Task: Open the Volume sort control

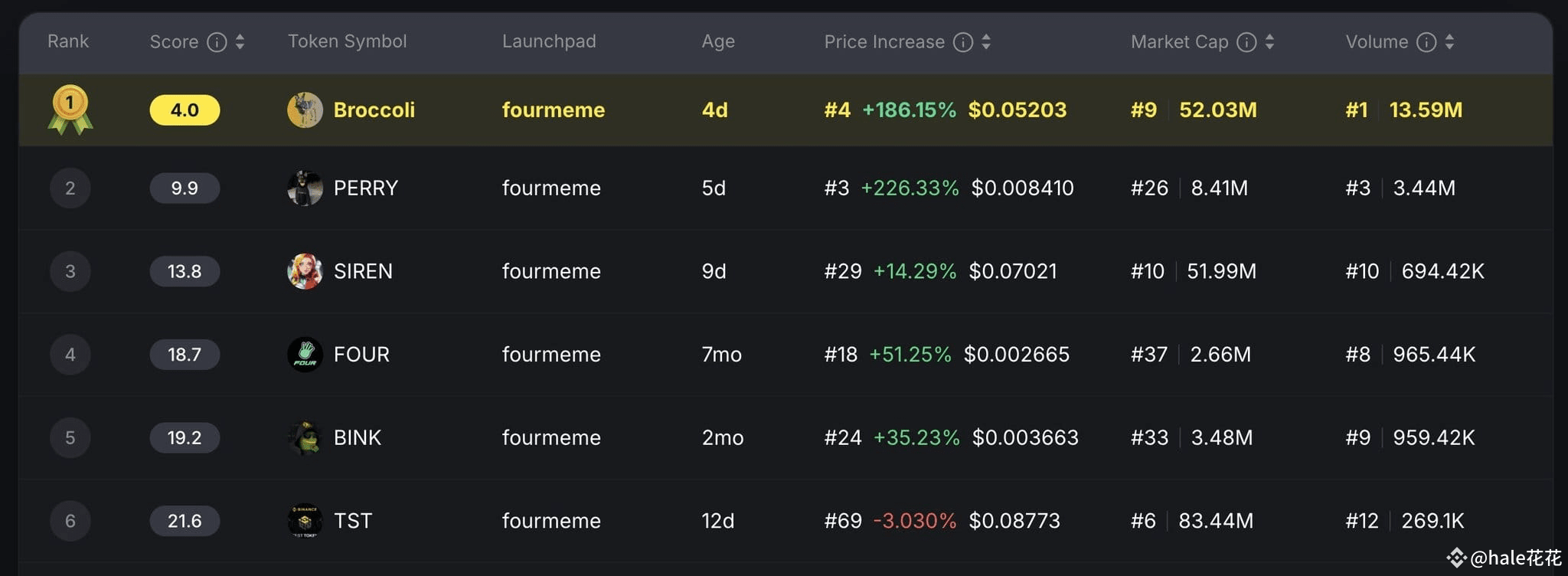Action: [1449, 42]
